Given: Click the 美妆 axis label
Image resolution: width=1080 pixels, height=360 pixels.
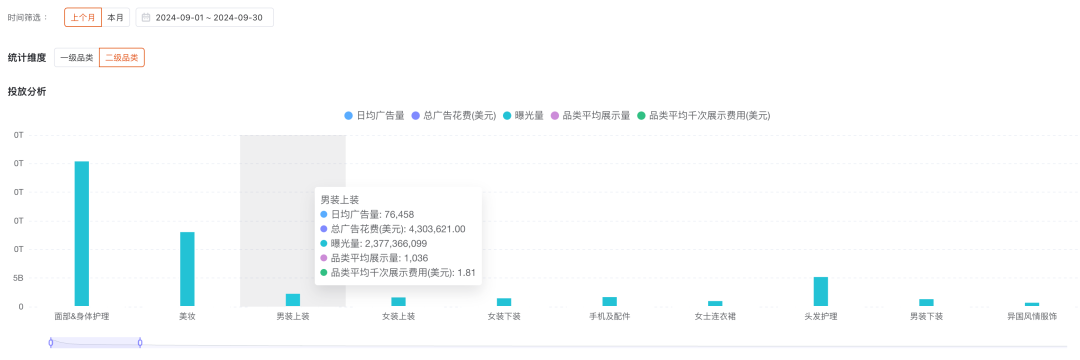Looking at the screenshot, I should point(187,317).
